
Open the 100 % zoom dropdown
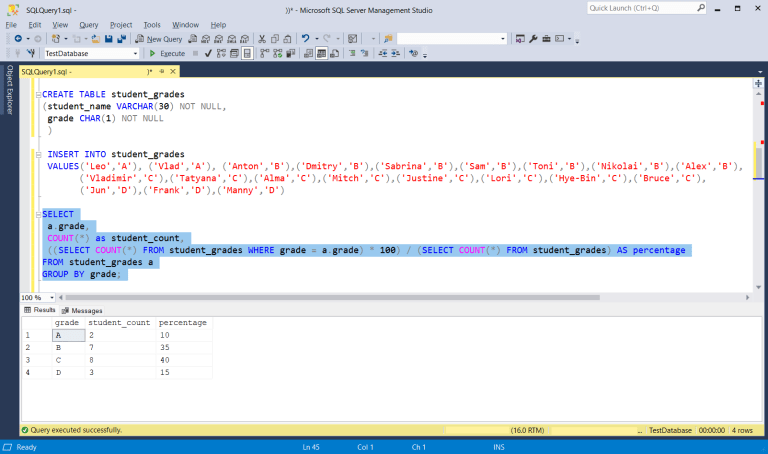[x=52, y=297]
